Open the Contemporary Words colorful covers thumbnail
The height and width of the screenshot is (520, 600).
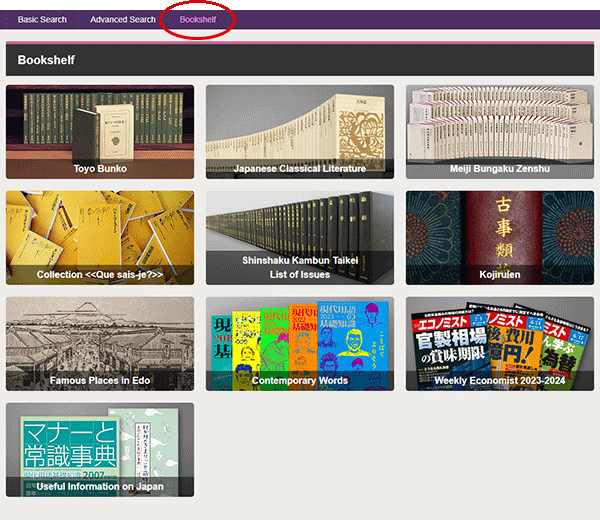(x=300, y=335)
